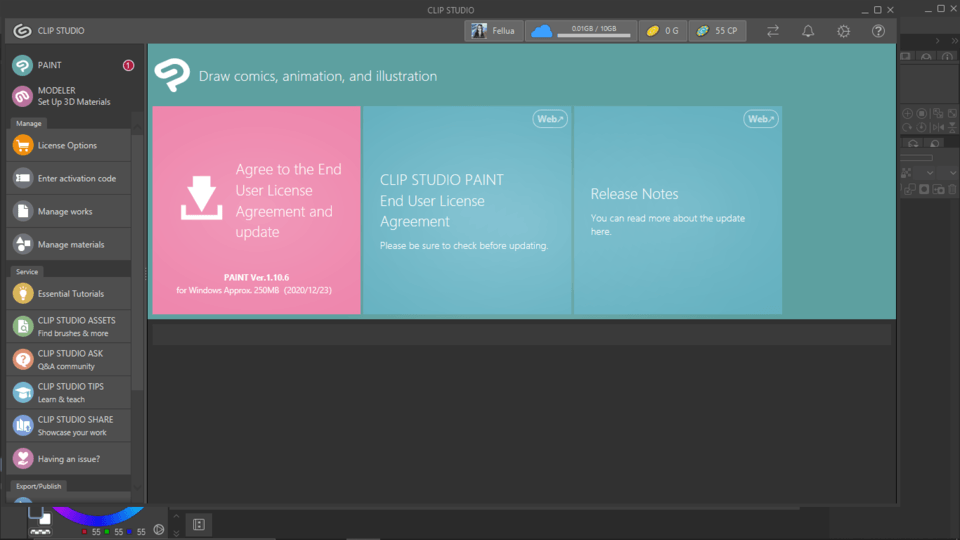Open License Options cart icon
Image resolution: width=960 pixels, height=540 pixels.
pos(23,145)
